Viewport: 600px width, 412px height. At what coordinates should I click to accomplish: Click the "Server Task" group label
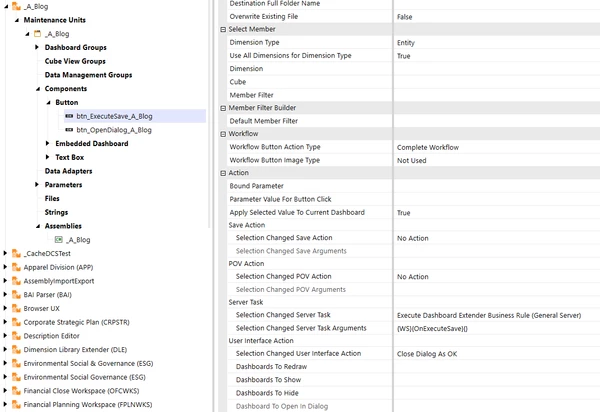coord(246,302)
